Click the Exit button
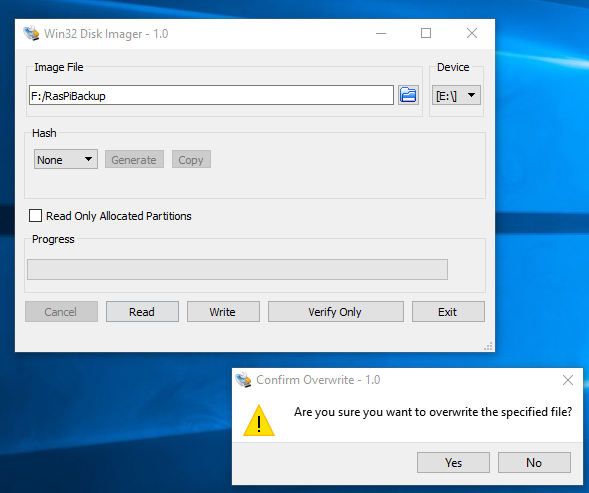The image size is (589, 493). (448, 312)
